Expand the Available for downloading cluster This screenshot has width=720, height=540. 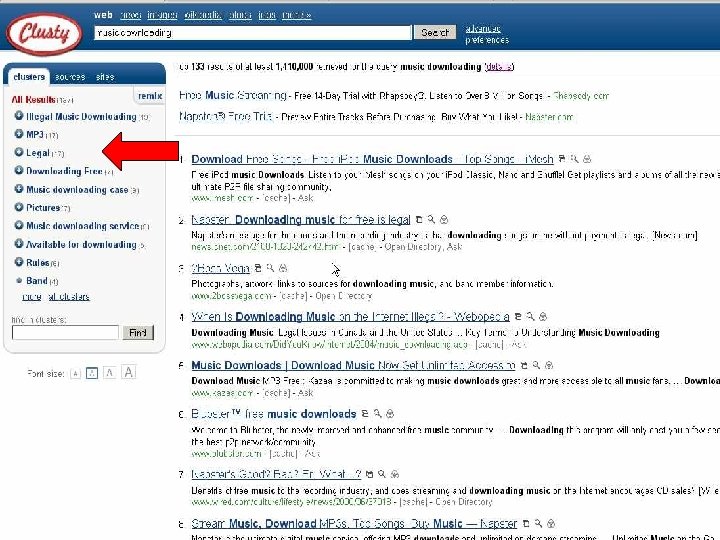[19, 243]
